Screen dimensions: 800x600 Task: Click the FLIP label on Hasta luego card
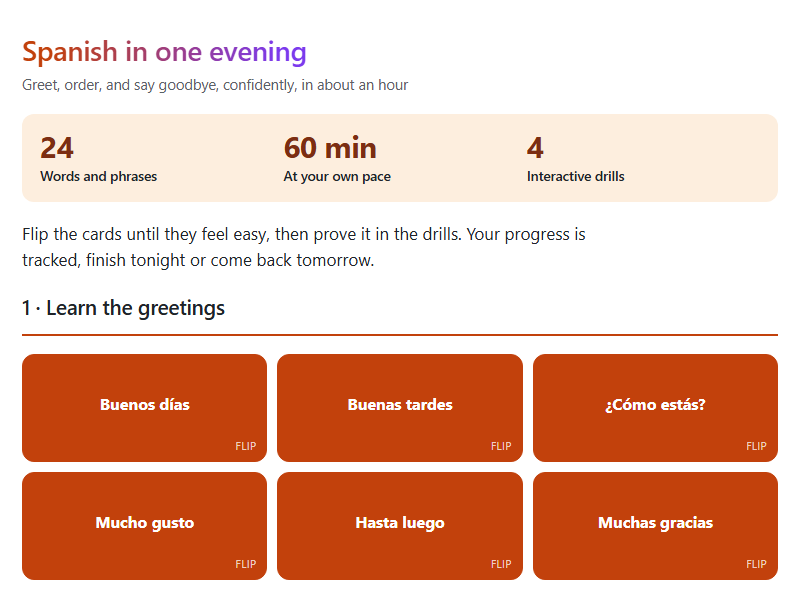point(501,564)
